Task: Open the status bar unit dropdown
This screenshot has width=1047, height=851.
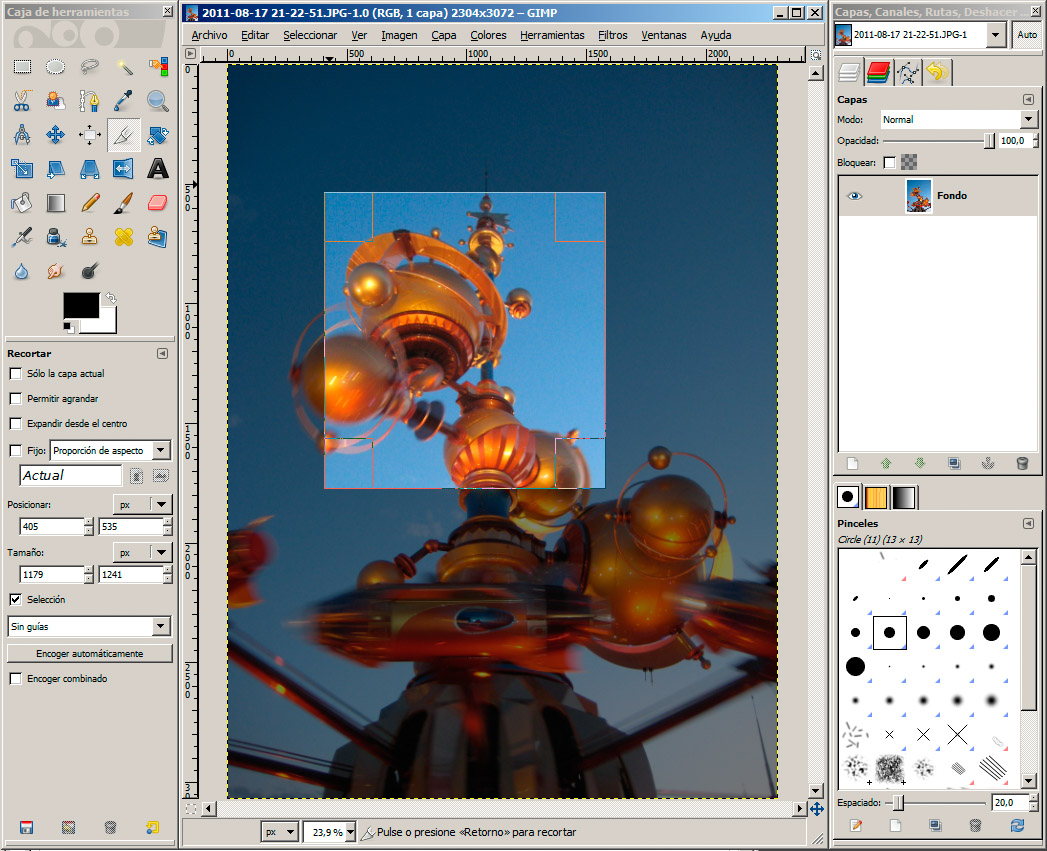Action: 280,832
